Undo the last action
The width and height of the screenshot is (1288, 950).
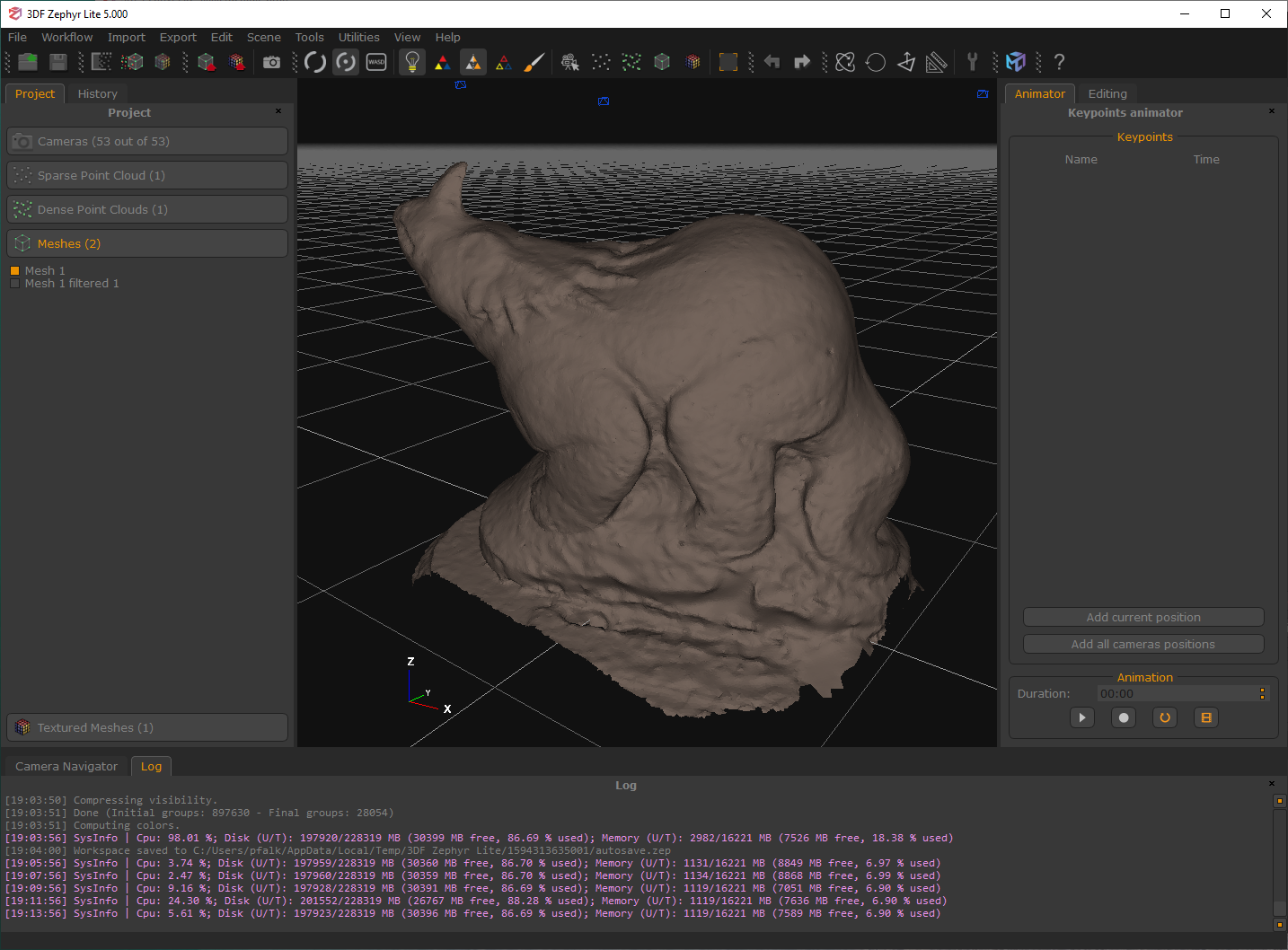coord(772,62)
